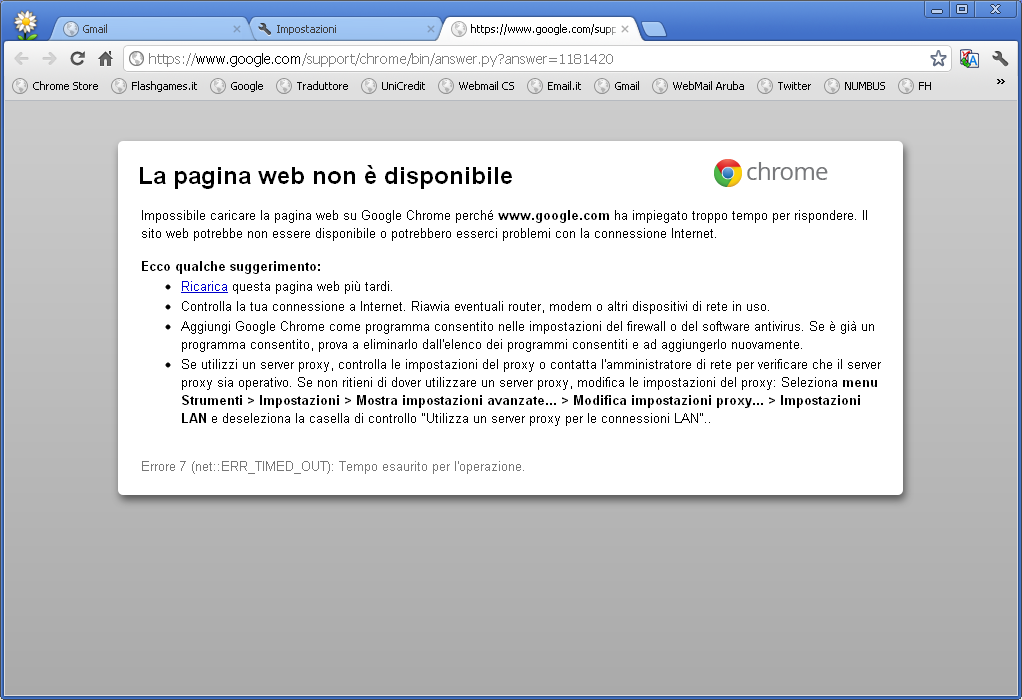Click the Chrome logo on the error page
Viewport: 1022px width, 700px height.
[770, 173]
